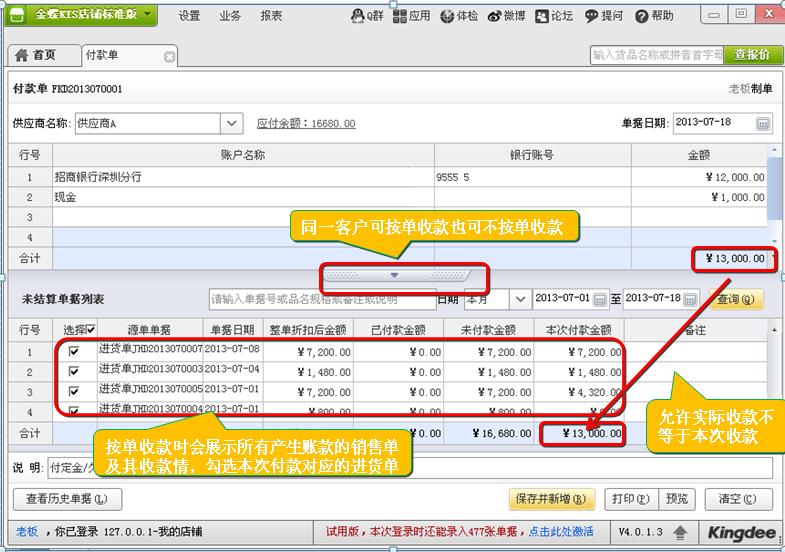This screenshot has height=552, width=785.
Task: Expand the 本月 date range dropdown
Action: click(x=520, y=299)
